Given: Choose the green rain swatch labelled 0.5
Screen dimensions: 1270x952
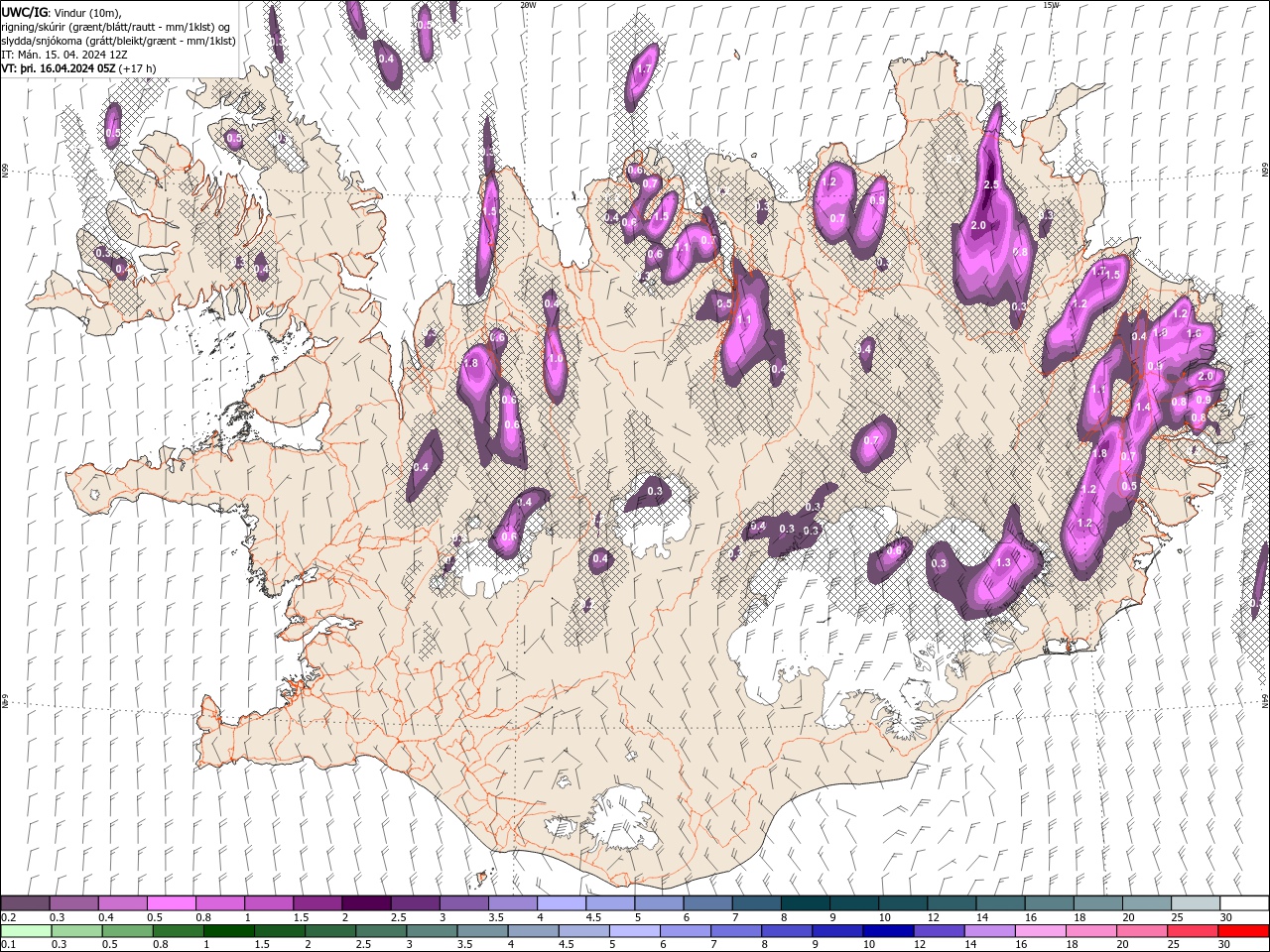Looking at the screenshot, I should pyautogui.click(x=127, y=931).
